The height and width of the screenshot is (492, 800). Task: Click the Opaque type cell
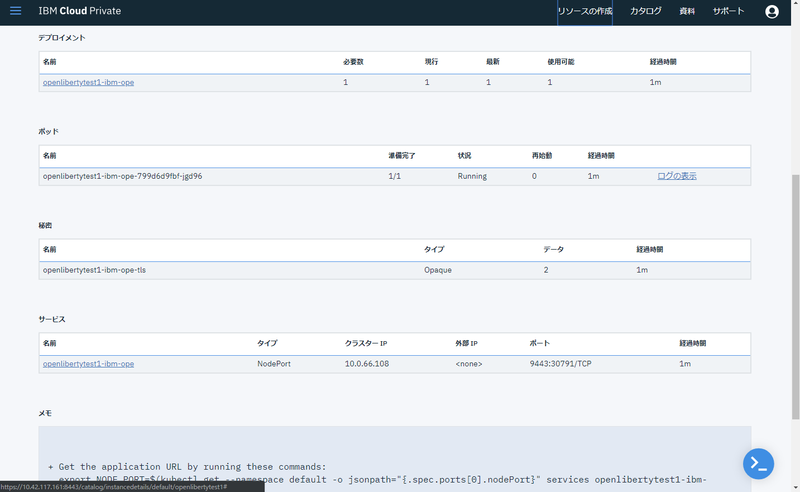pyautogui.click(x=438, y=270)
